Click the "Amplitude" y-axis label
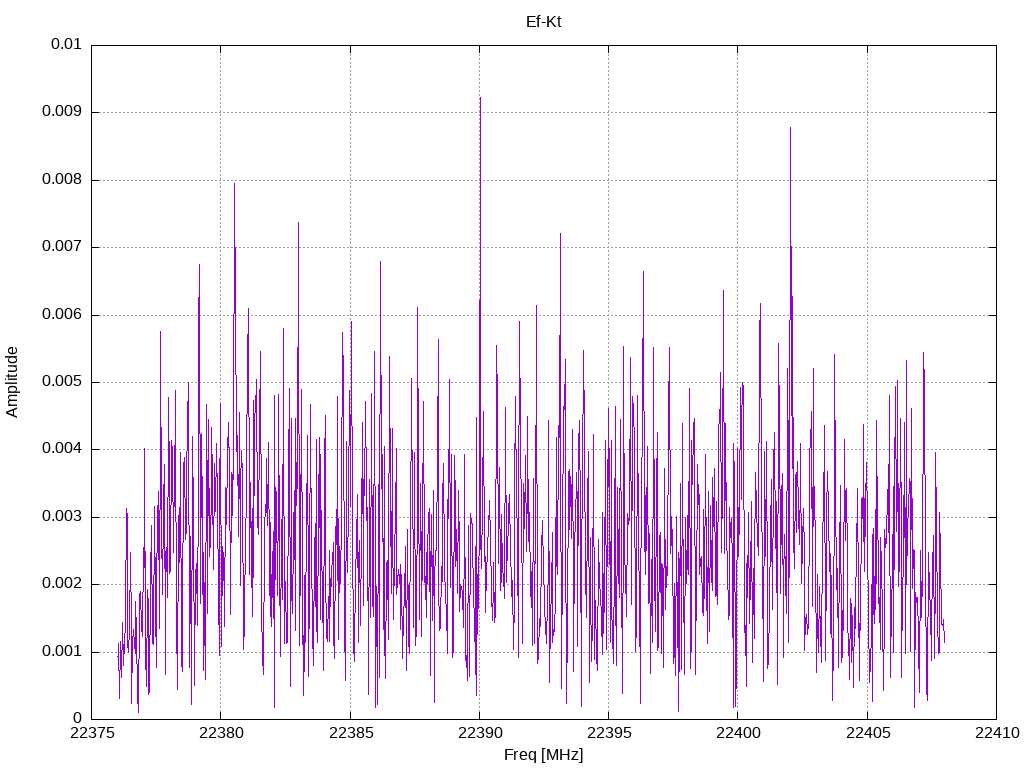 click(12, 382)
